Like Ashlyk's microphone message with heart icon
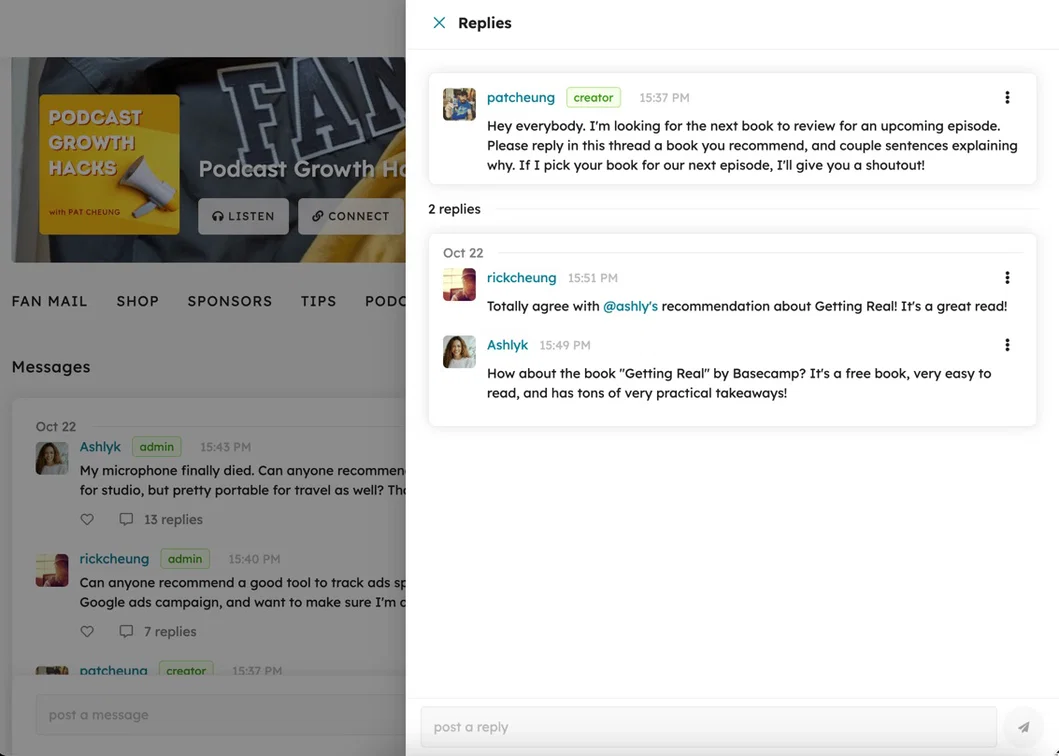This screenshot has height=756, width=1059. [87, 520]
